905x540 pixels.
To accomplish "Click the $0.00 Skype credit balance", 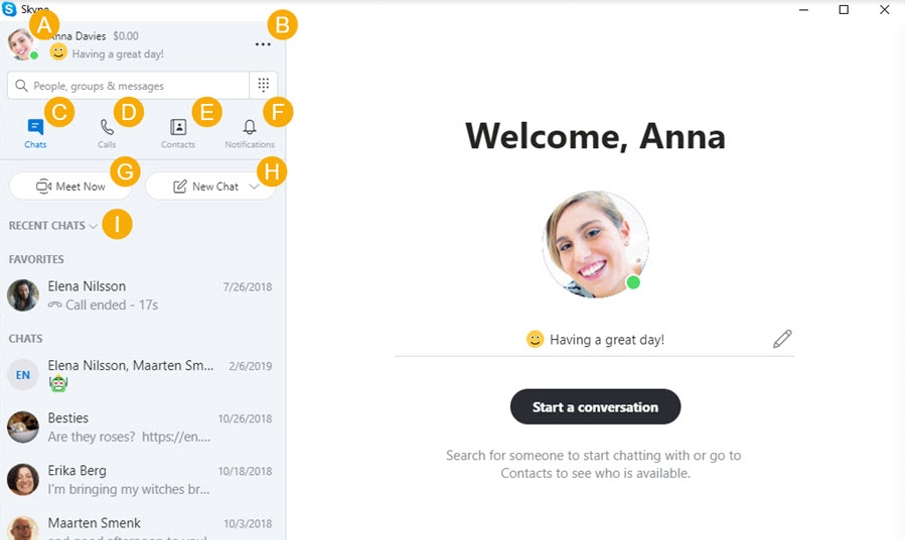I will click(125, 36).
